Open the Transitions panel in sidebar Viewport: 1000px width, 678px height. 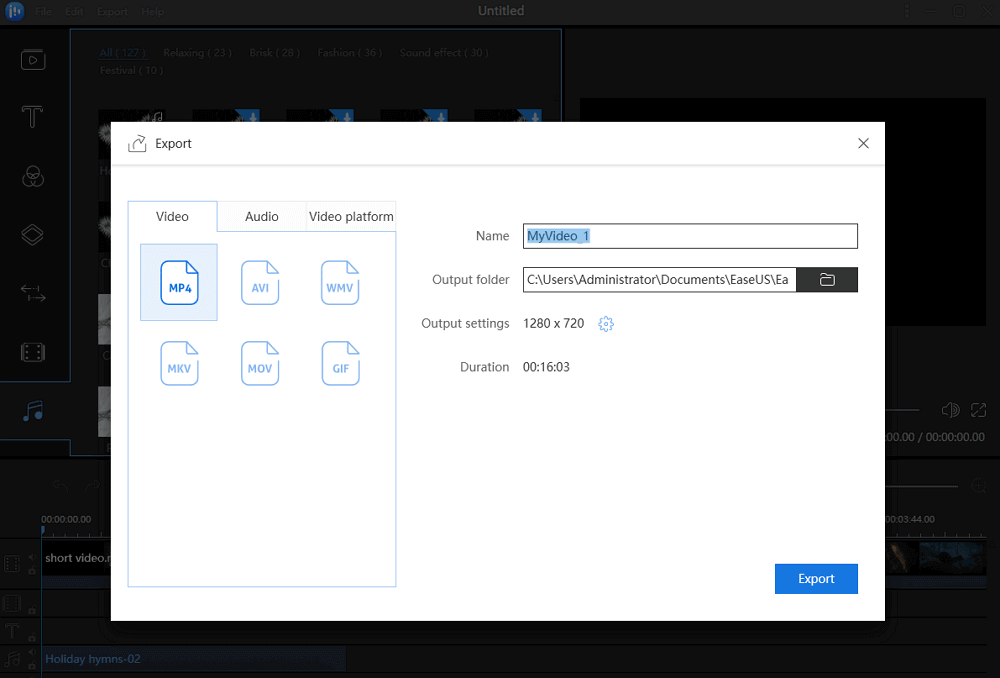click(x=33, y=293)
